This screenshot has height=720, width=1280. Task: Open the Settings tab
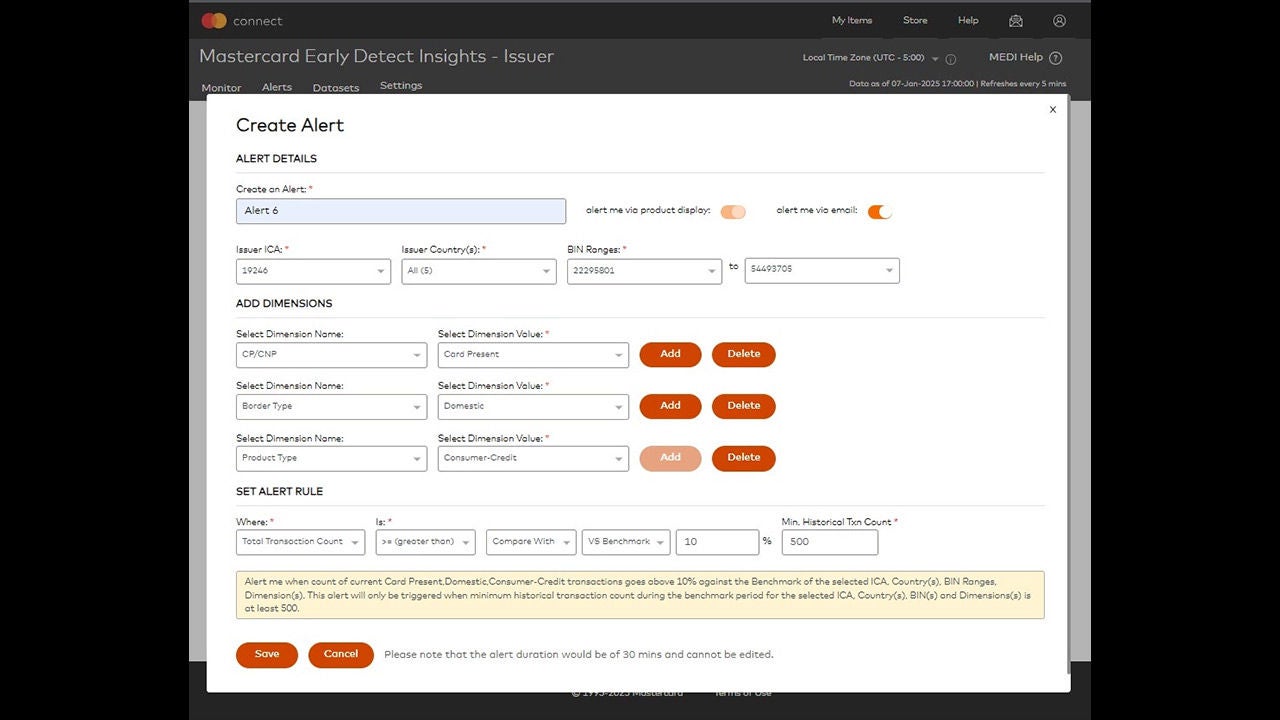click(401, 86)
